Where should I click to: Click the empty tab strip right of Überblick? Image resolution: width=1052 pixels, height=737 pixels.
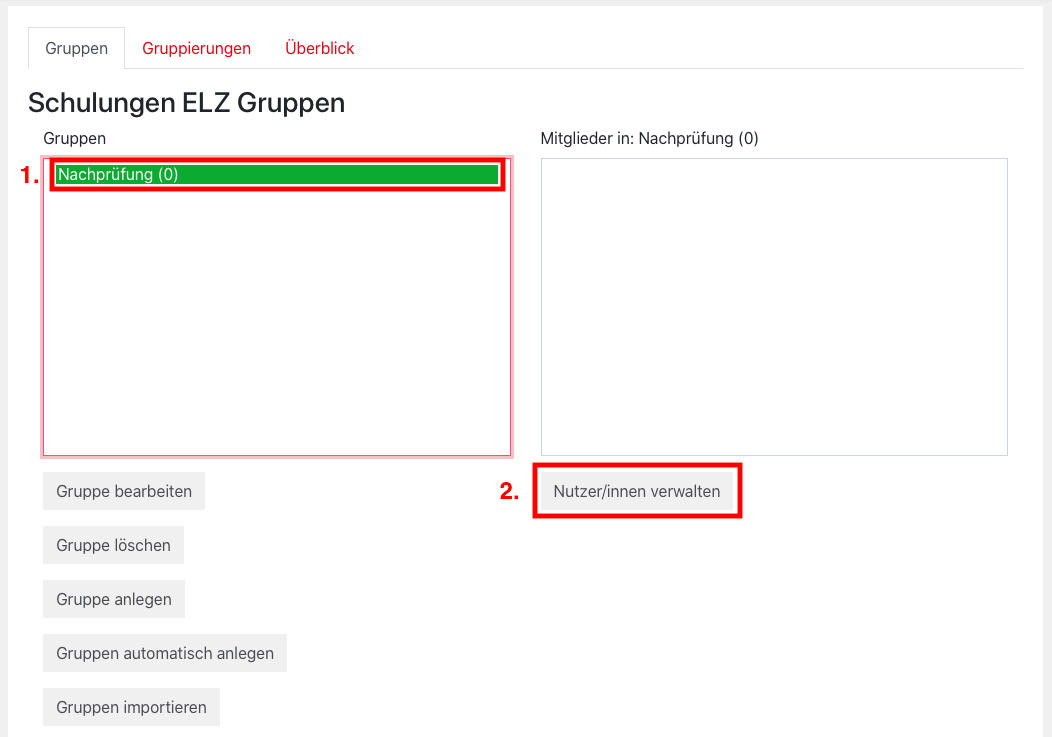click(690, 48)
